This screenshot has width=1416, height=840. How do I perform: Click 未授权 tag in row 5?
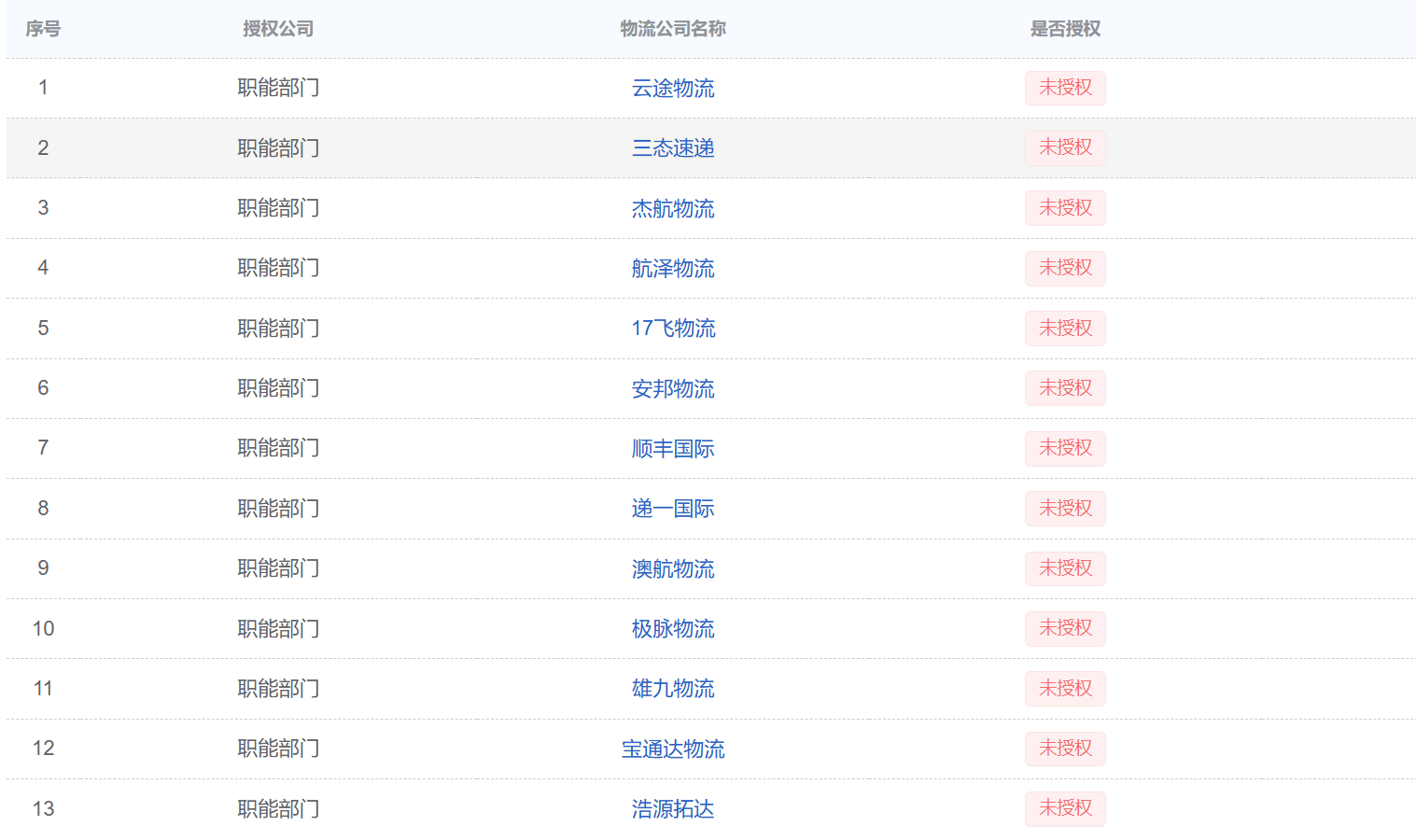pos(1064,329)
